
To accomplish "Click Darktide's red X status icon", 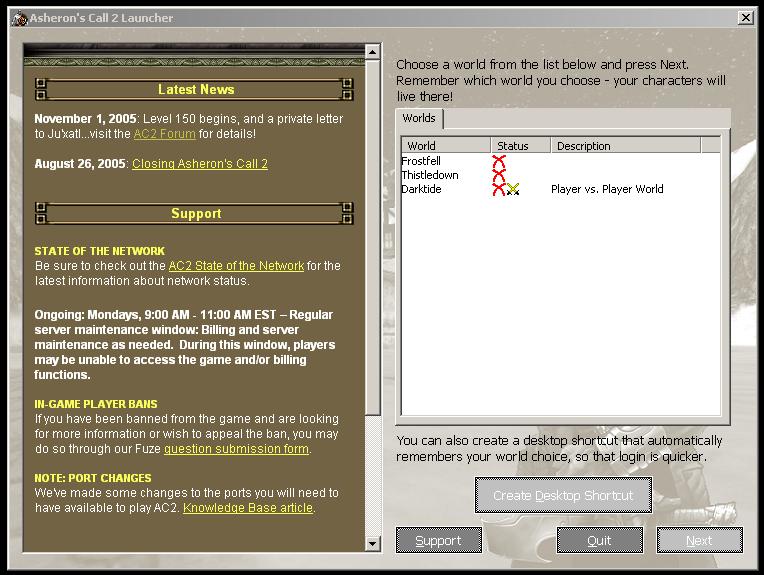I will pos(499,189).
